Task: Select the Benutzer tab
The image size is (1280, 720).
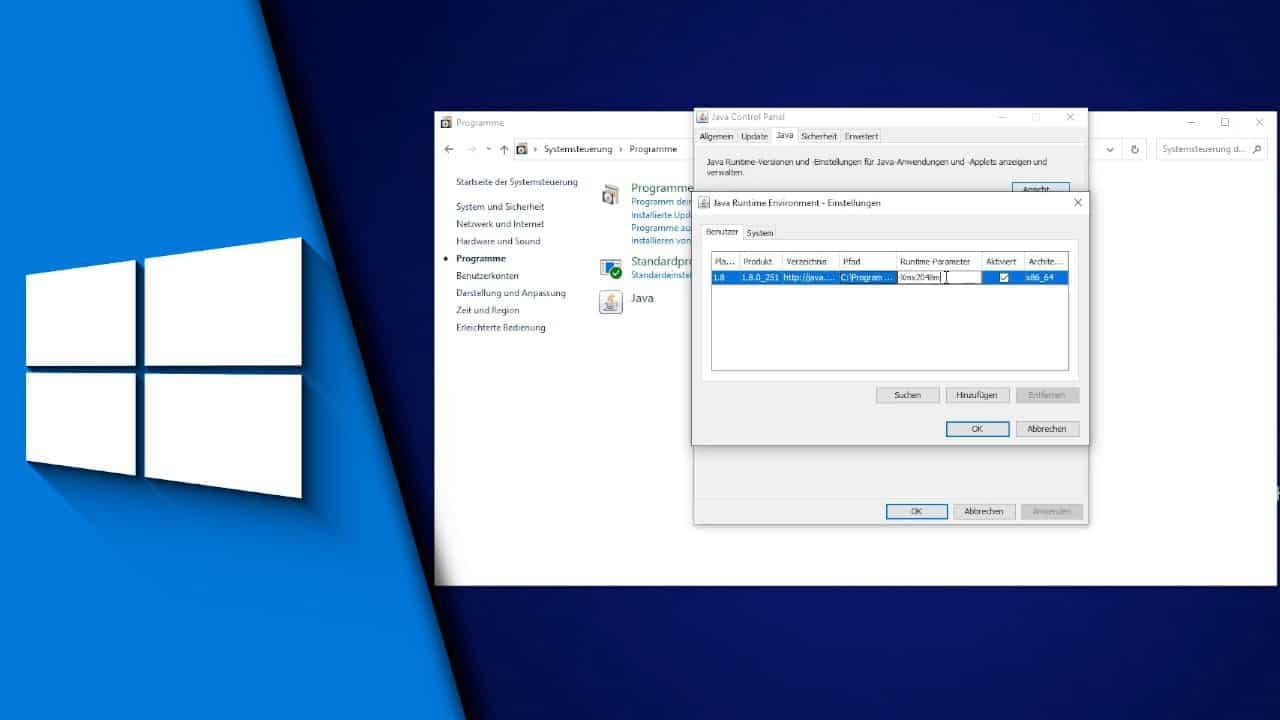Action: point(722,231)
